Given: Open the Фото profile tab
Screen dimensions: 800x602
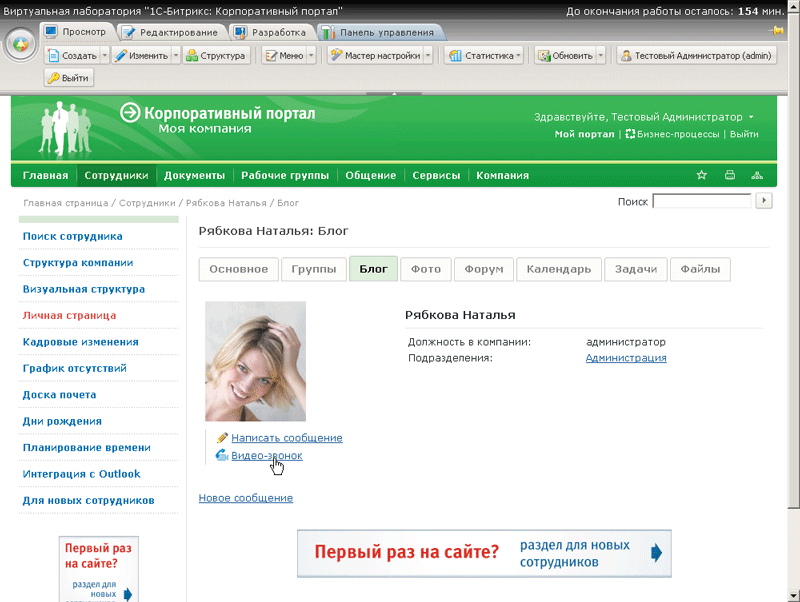Looking at the screenshot, I should [x=426, y=269].
